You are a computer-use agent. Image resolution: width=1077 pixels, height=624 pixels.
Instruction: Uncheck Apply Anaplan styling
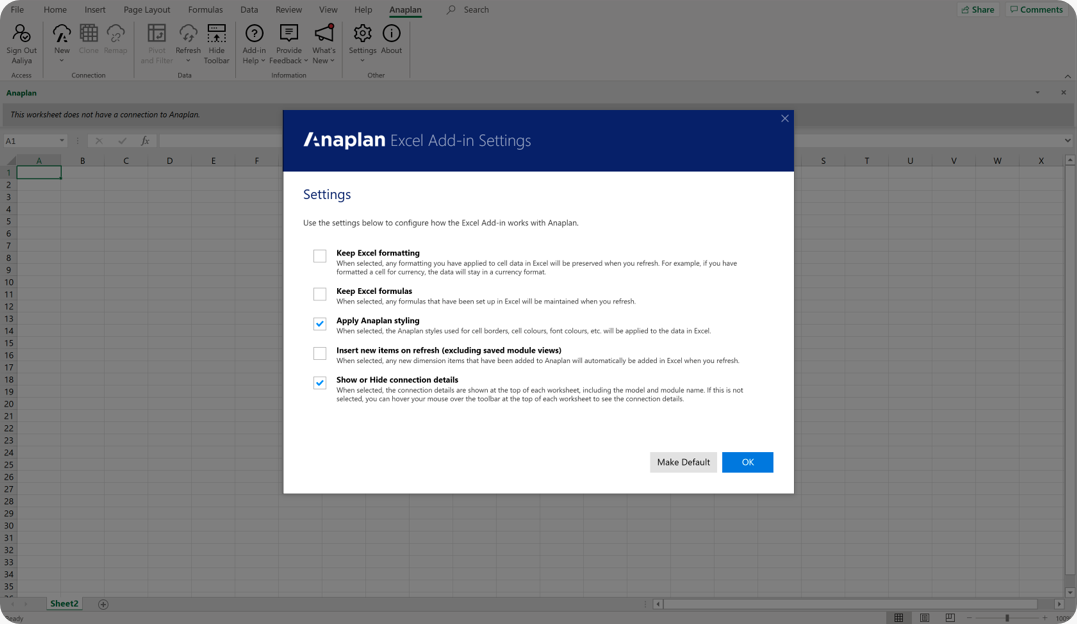point(319,324)
